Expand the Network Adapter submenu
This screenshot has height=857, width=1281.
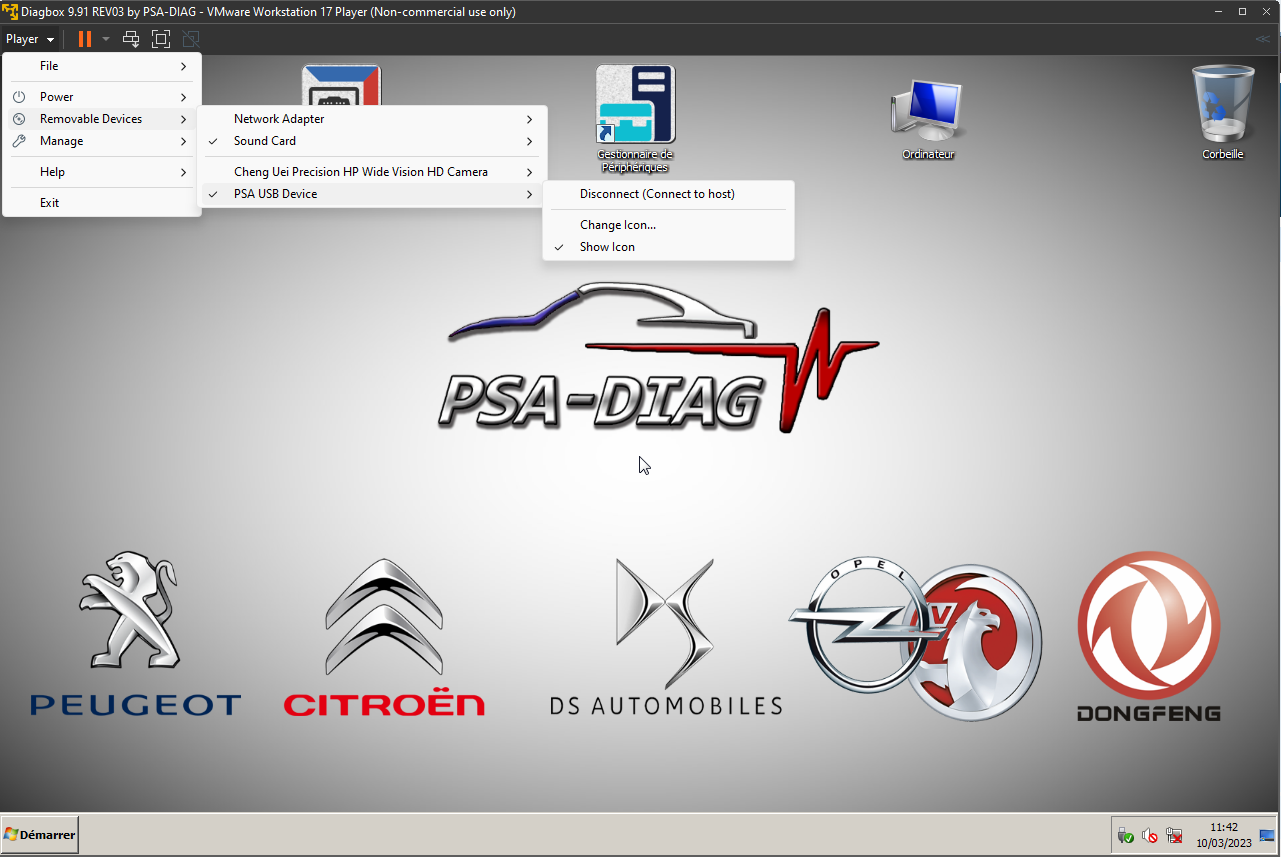click(373, 119)
